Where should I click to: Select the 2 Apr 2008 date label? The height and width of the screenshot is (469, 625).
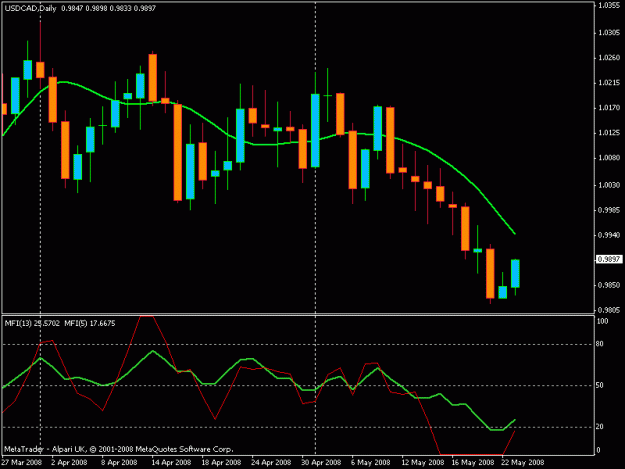[69, 463]
